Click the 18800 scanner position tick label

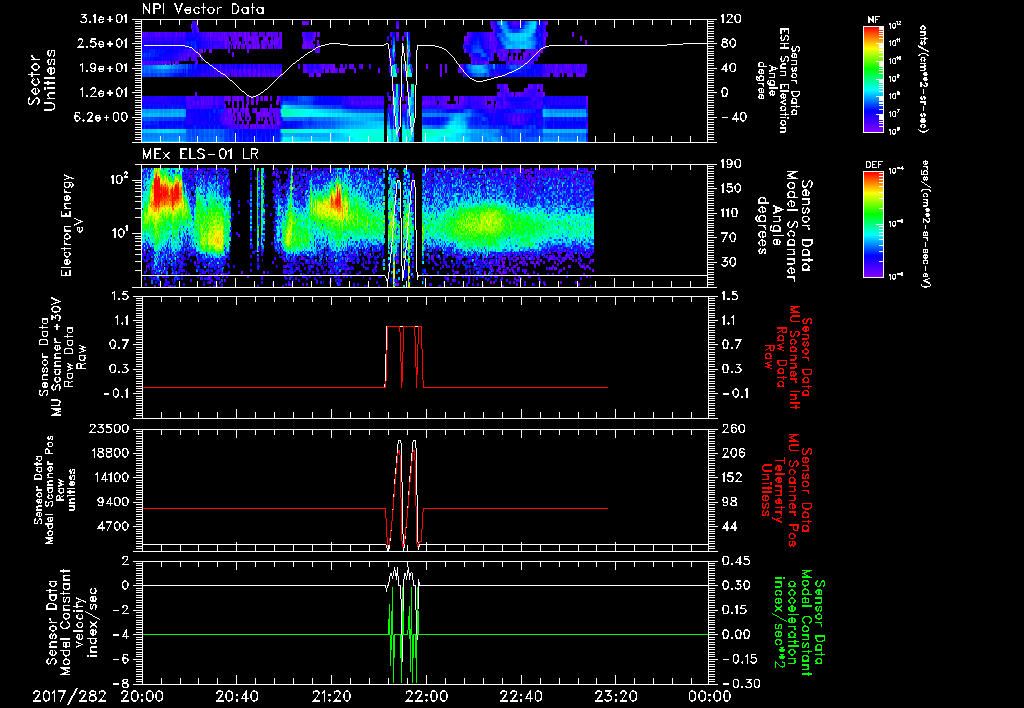pyautogui.click(x=110, y=453)
